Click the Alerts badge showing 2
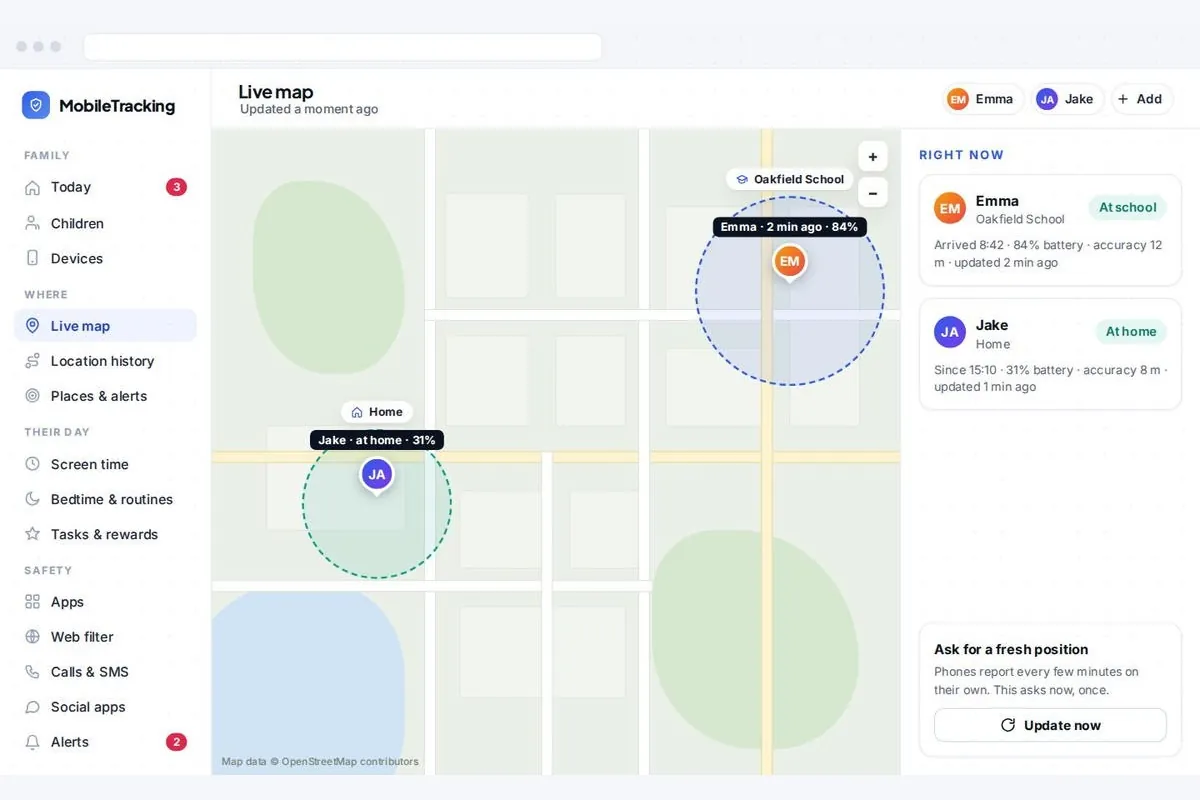Image resolution: width=1200 pixels, height=800 pixels. pos(176,742)
